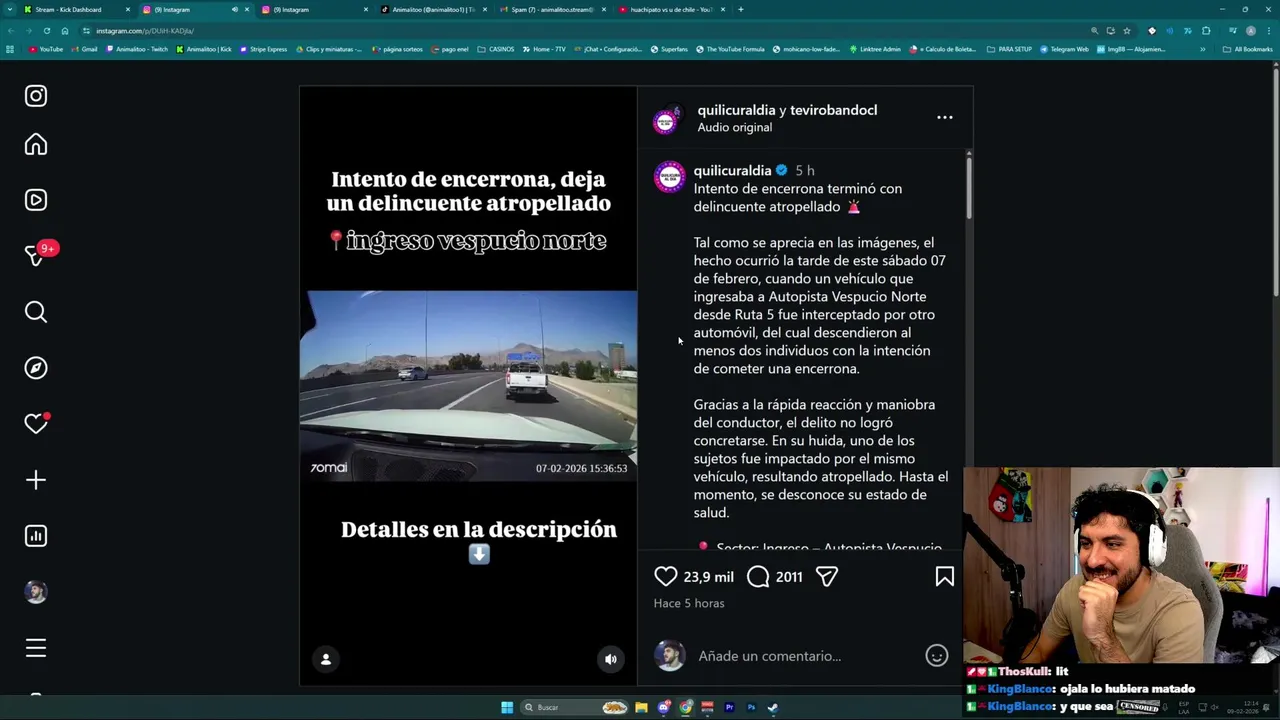
Task: Open Notifications heart in the sidebar
Action: (36, 424)
